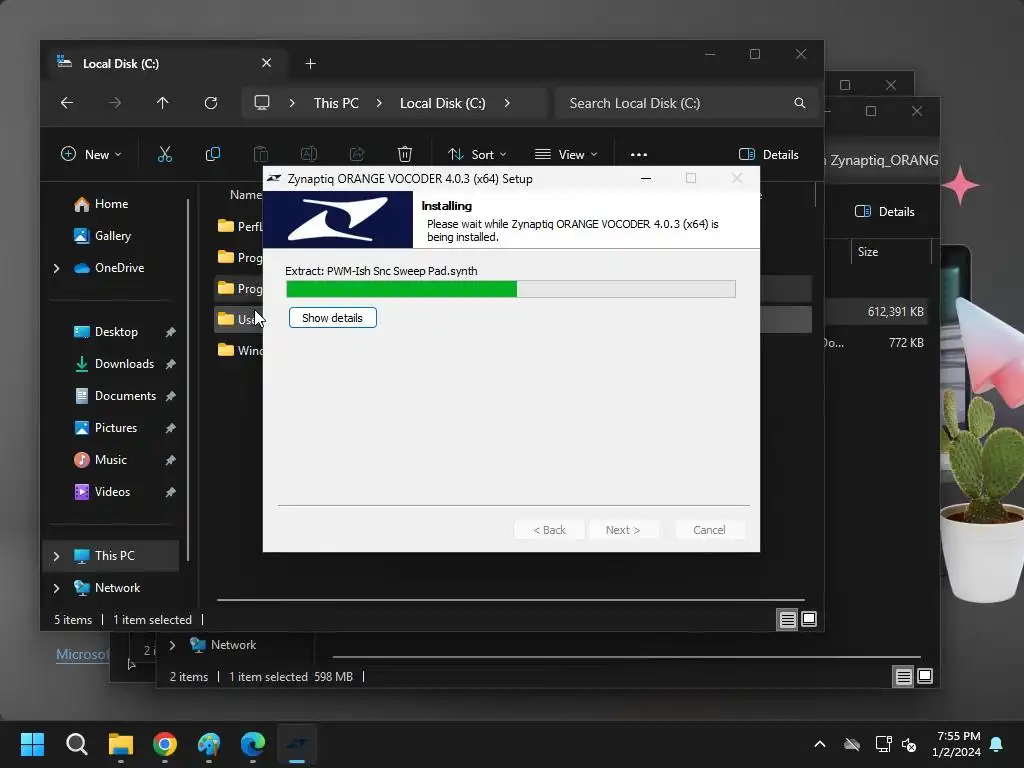Screen dimensions: 1024x768
Task: Open the Windows Start menu
Action: point(32,744)
